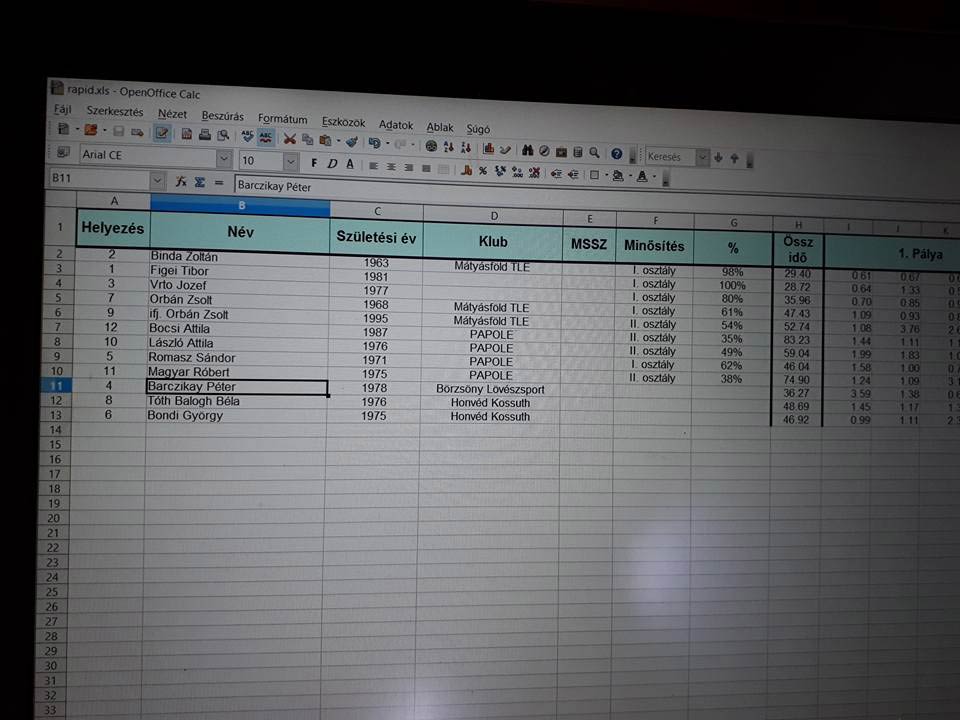960x720 pixels.
Task: Open the Find & Replace binoculars icon
Action: click(x=526, y=150)
